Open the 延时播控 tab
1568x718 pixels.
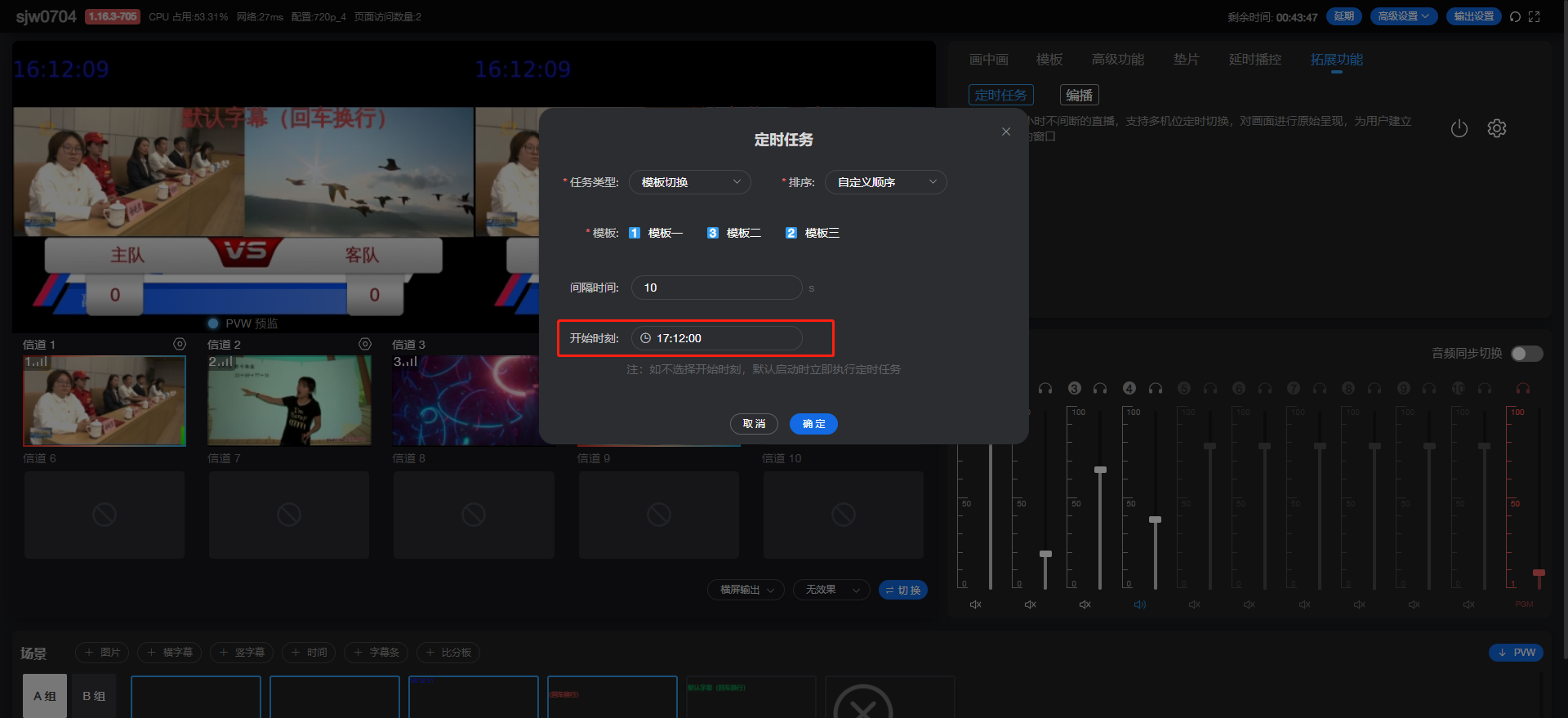click(1254, 60)
